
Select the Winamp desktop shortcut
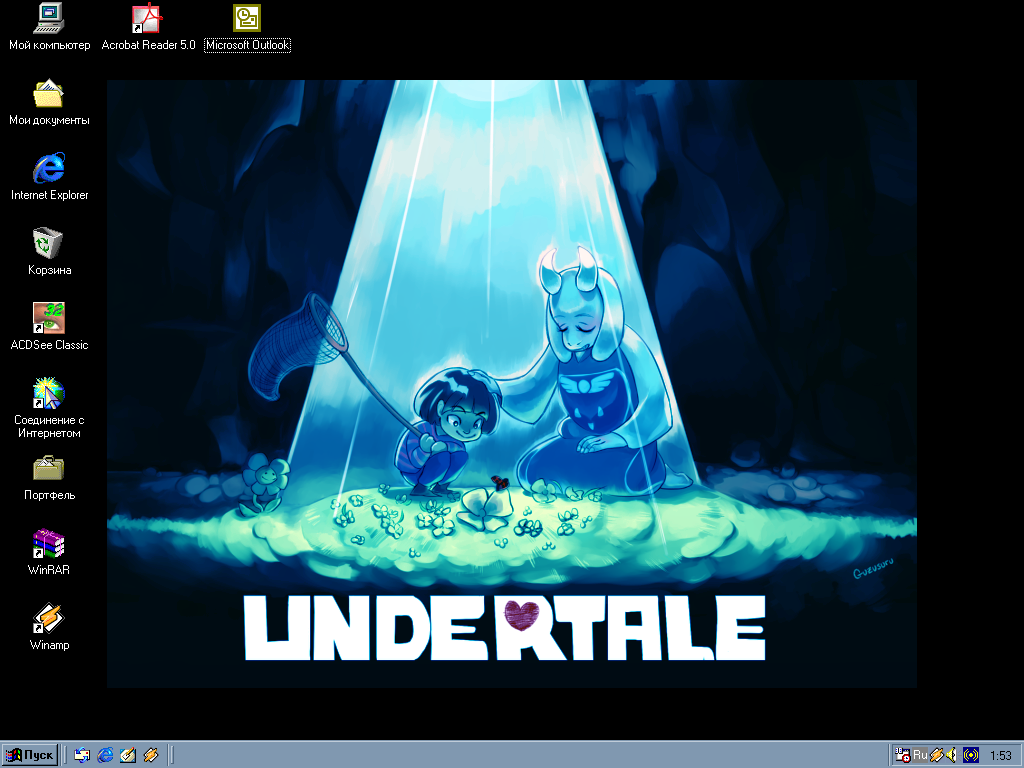pos(49,618)
